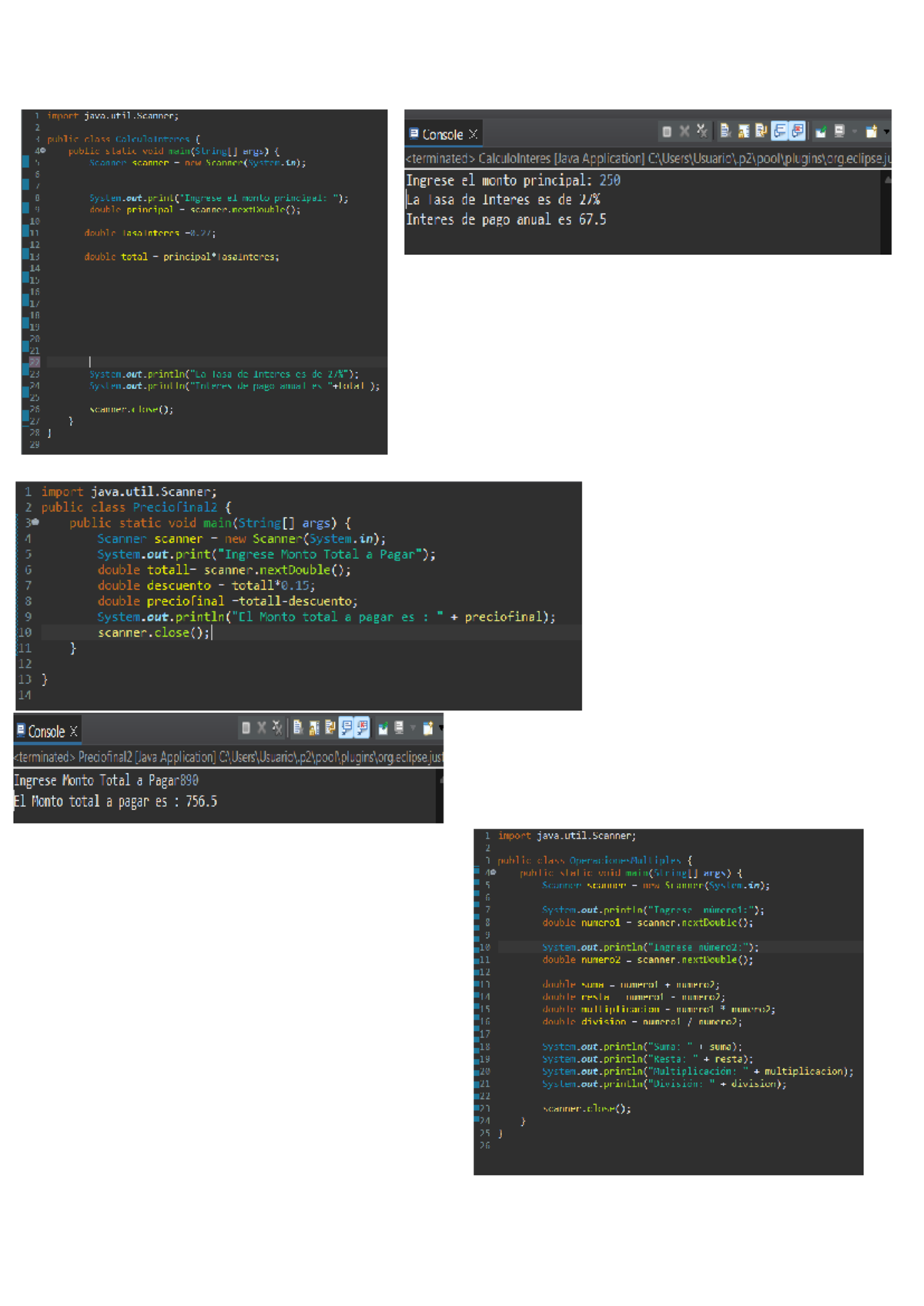The image size is (924, 1306).
Task: Remove all terminated launches in CalculoInteres console
Action: pos(701,132)
